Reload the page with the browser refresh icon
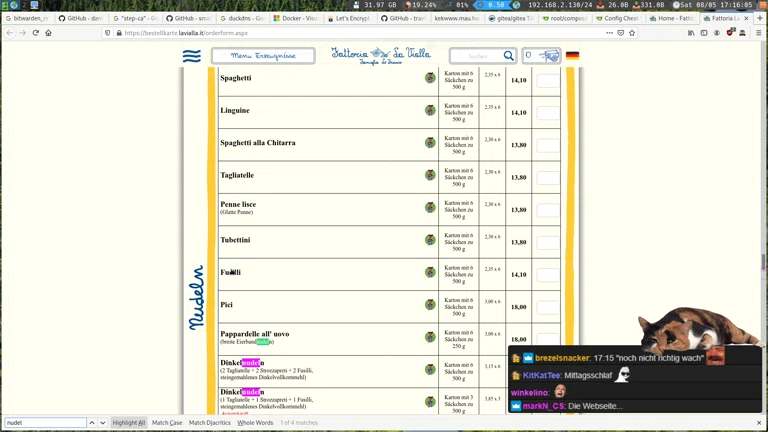Viewport: 768px width, 432px height. click(x=35, y=33)
